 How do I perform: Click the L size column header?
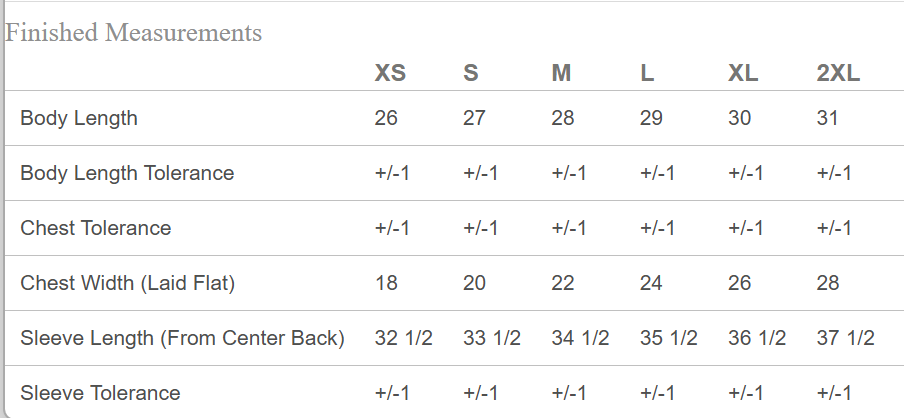(647, 73)
